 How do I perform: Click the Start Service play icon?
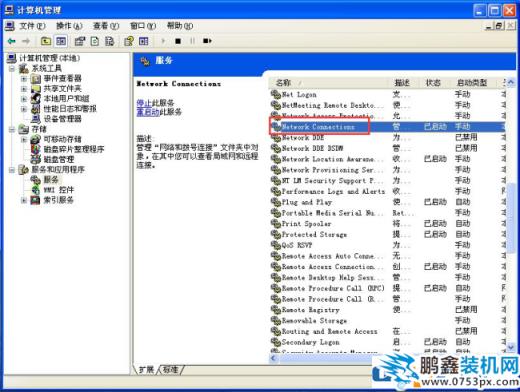point(163,41)
